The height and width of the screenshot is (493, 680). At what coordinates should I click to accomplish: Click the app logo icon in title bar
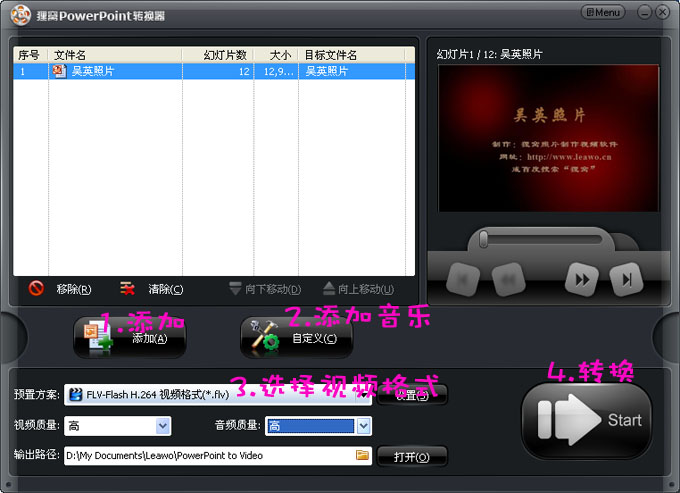point(20,16)
